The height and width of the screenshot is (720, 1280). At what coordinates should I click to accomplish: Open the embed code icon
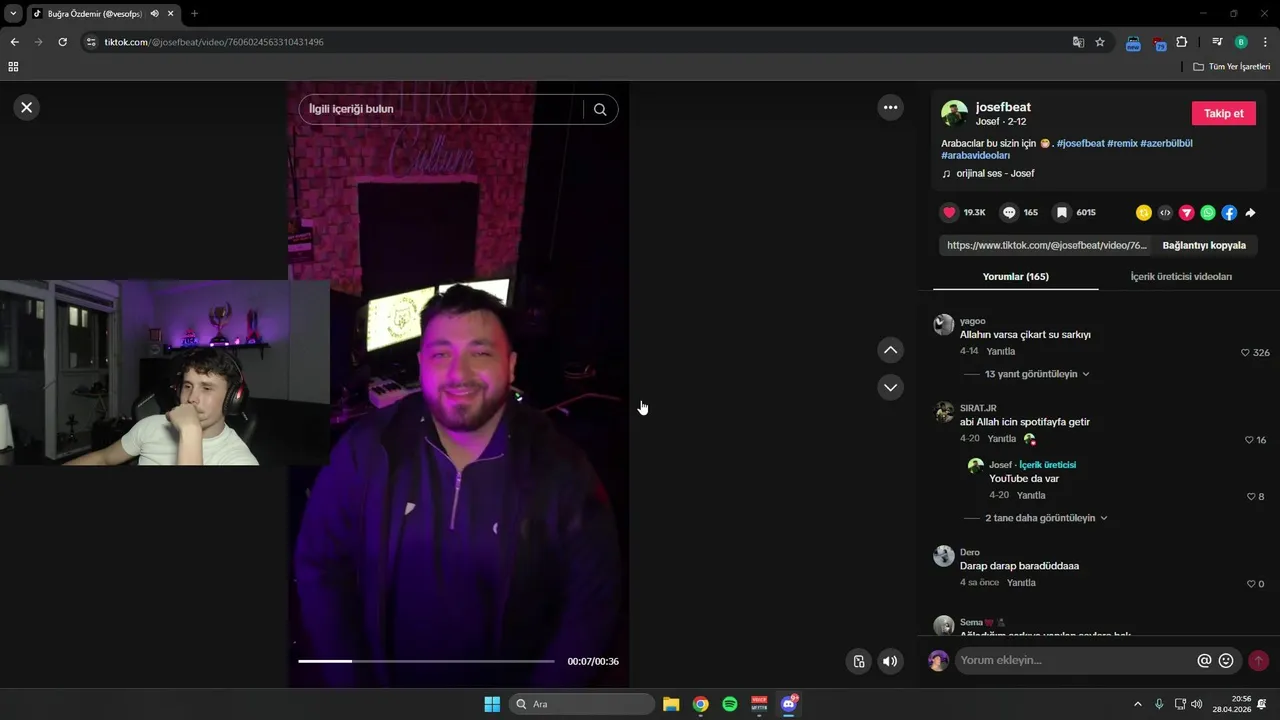coord(1165,213)
